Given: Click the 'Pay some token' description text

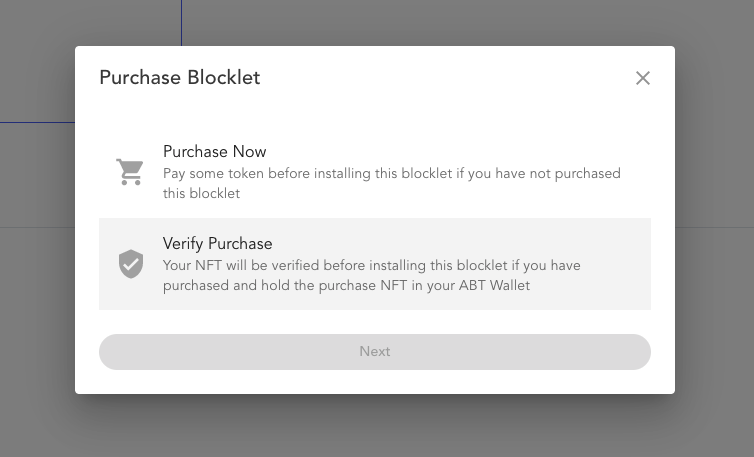Looking at the screenshot, I should [x=391, y=174].
